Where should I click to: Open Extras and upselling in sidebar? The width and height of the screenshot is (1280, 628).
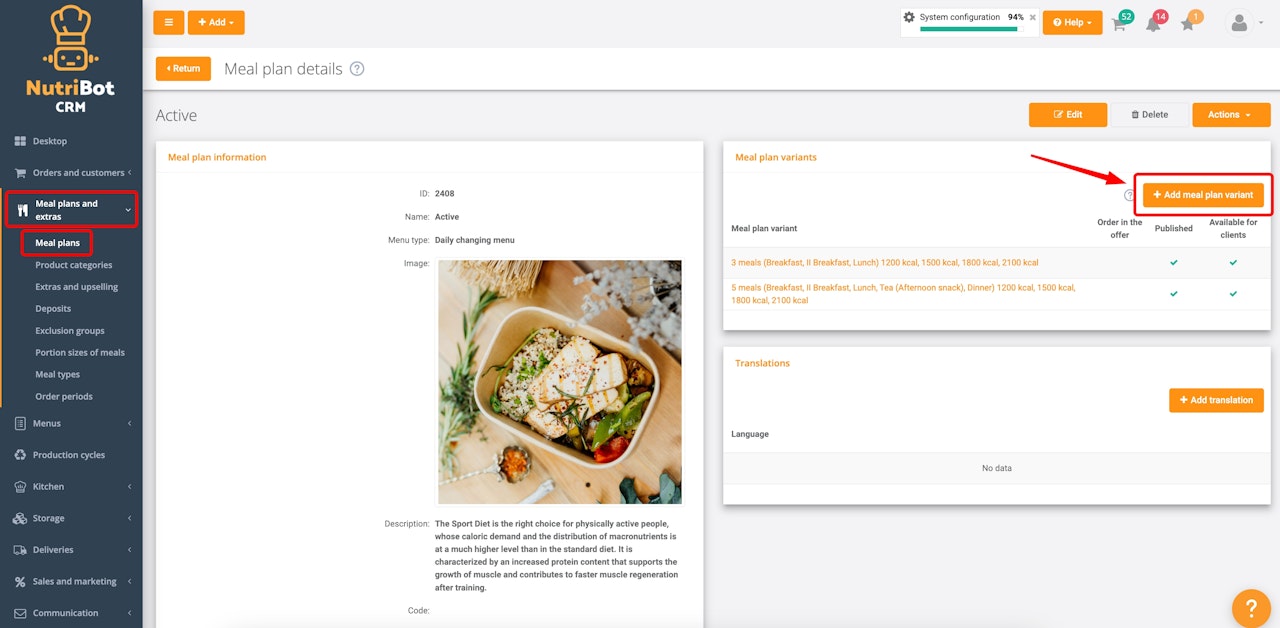pyautogui.click(x=77, y=287)
